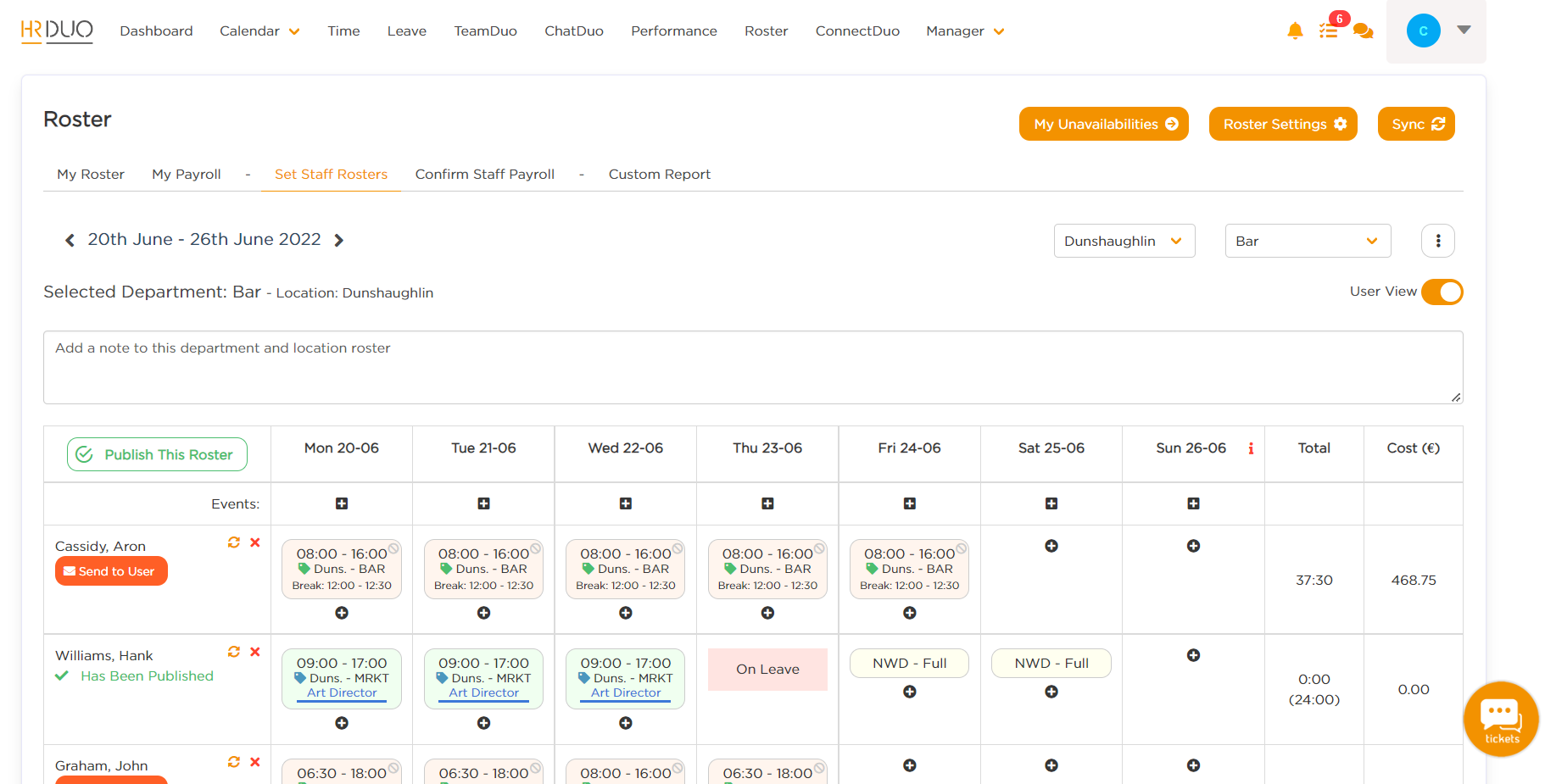The height and width of the screenshot is (784, 1545).
Task: Open the messages chat icon in the header
Action: click(1364, 31)
